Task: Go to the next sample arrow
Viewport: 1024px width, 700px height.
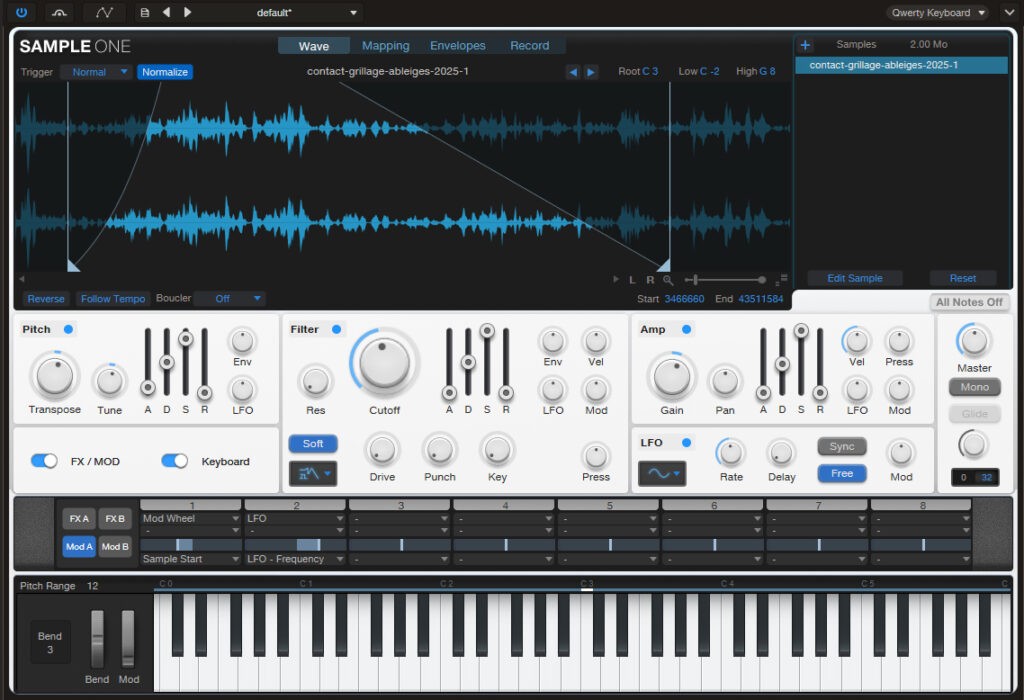Action: tap(591, 72)
